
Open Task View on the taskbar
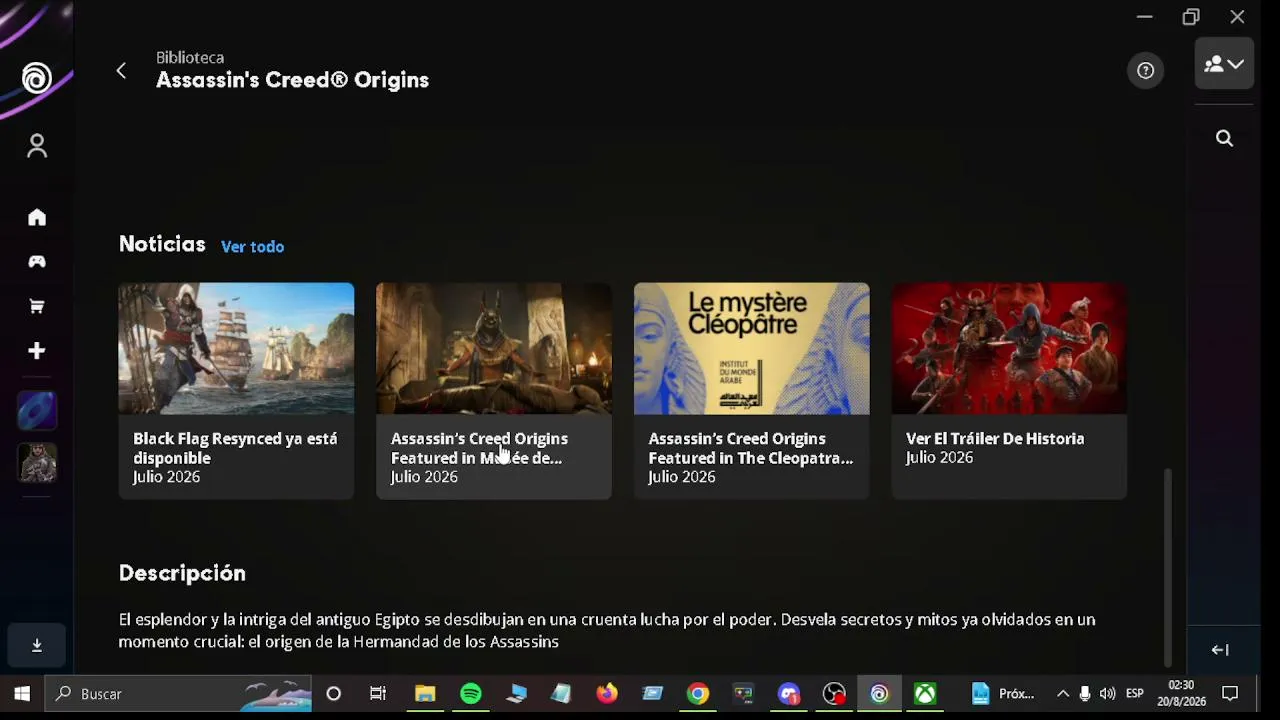[x=378, y=693]
